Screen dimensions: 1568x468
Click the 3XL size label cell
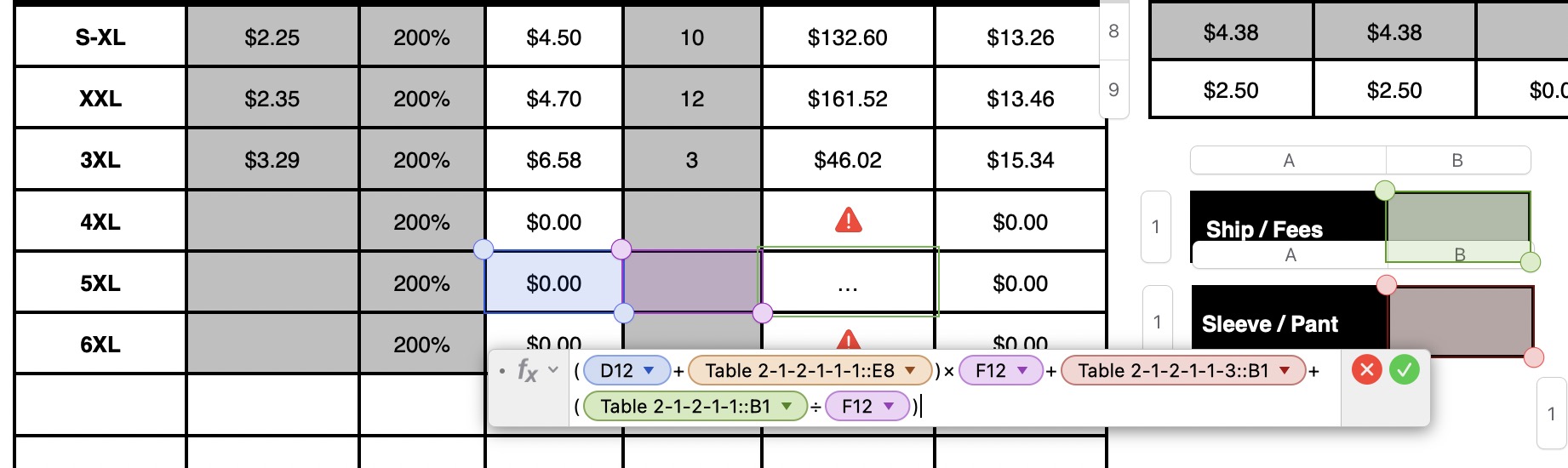[x=100, y=160]
